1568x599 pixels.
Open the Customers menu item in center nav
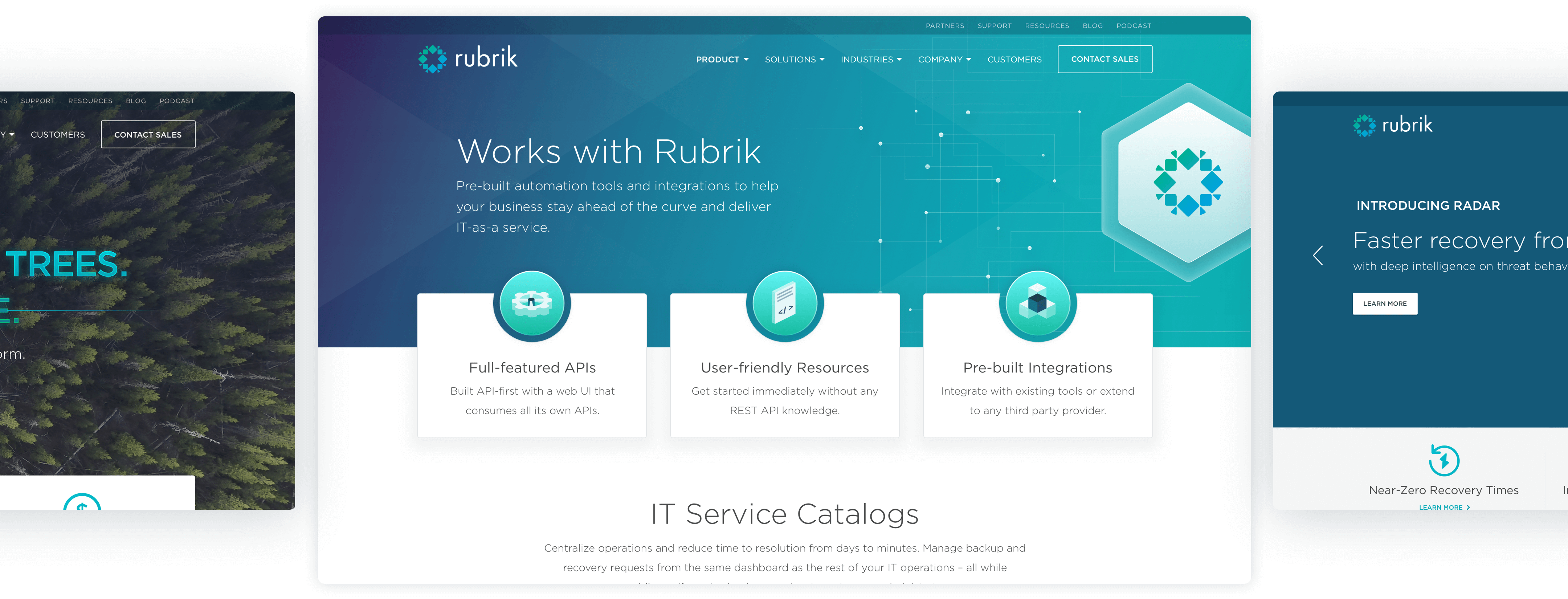[1014, 60]
